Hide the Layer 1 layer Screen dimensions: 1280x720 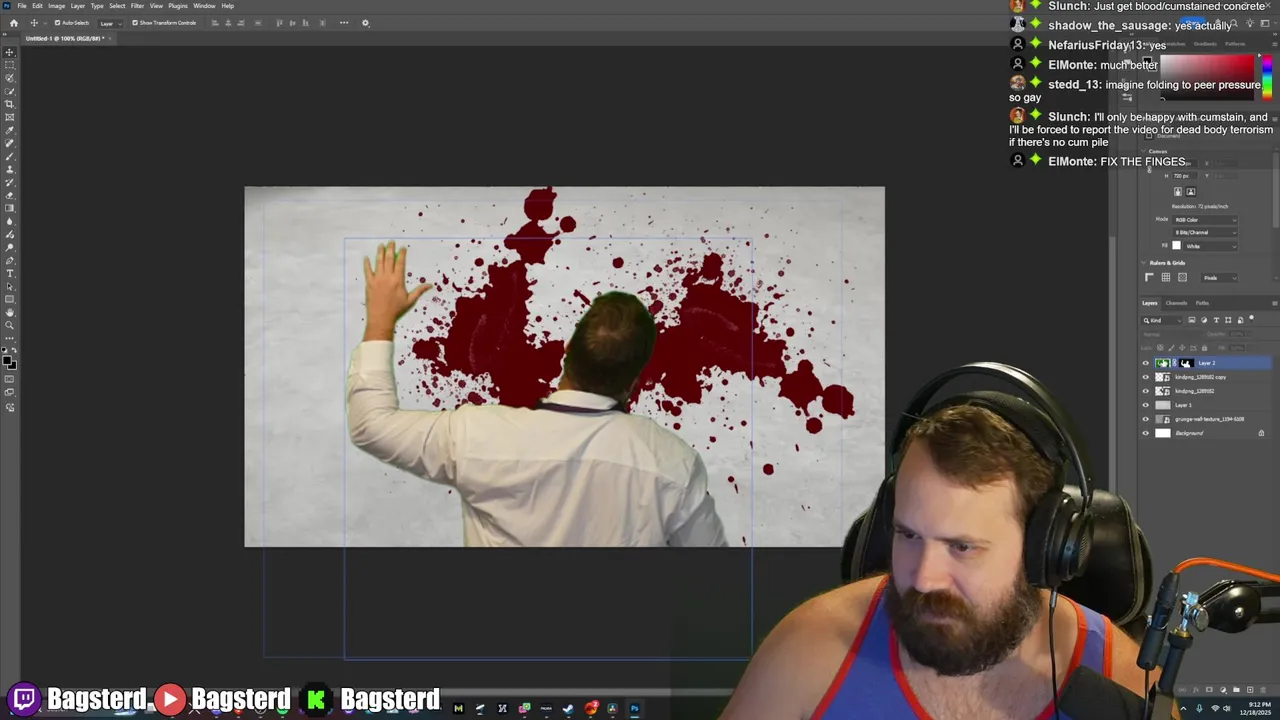[1146, 405]
